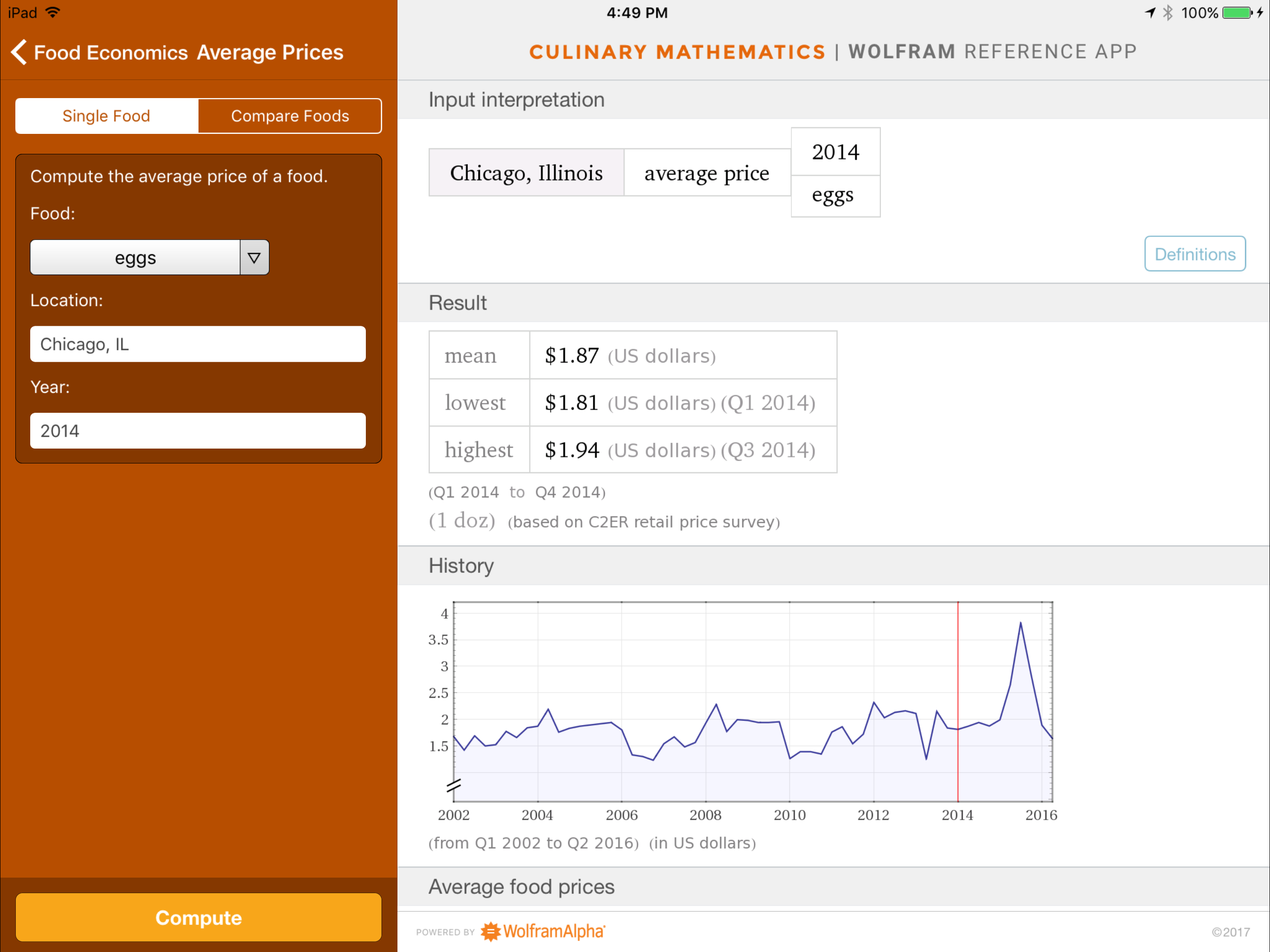Switch to Compare Foods mode

(x=290, y=116)
